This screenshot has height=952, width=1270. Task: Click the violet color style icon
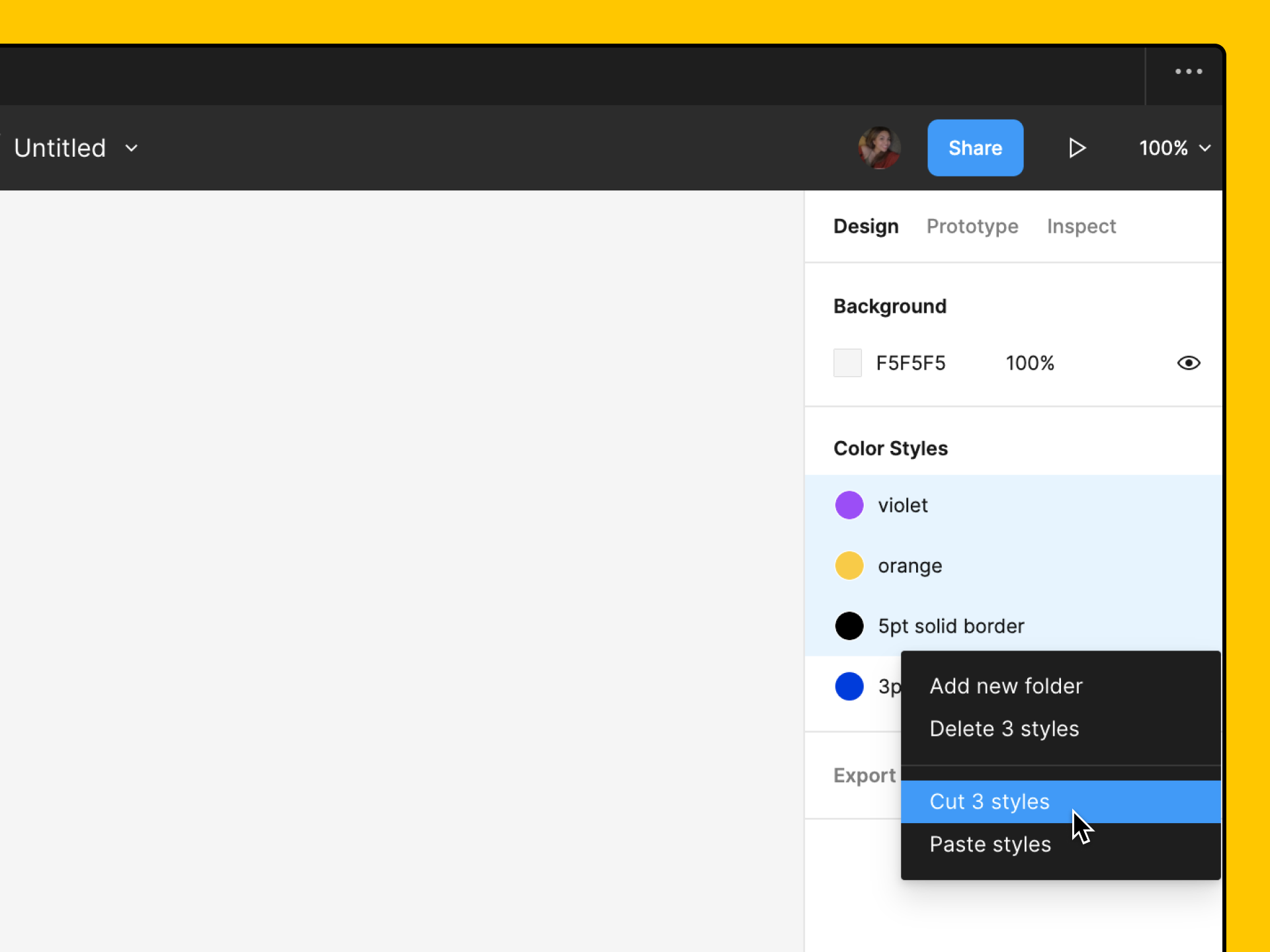tap(849, 504)
